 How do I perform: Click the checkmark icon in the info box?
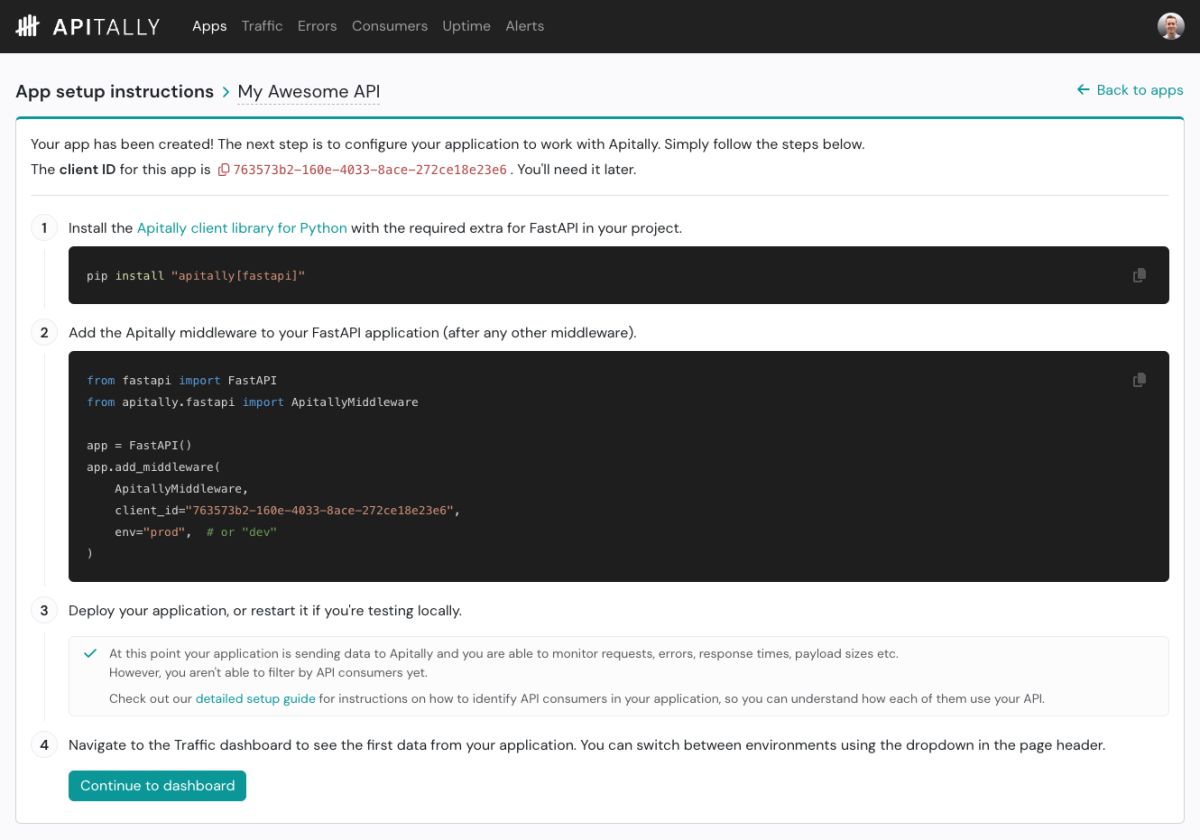(x=90, y=653)
